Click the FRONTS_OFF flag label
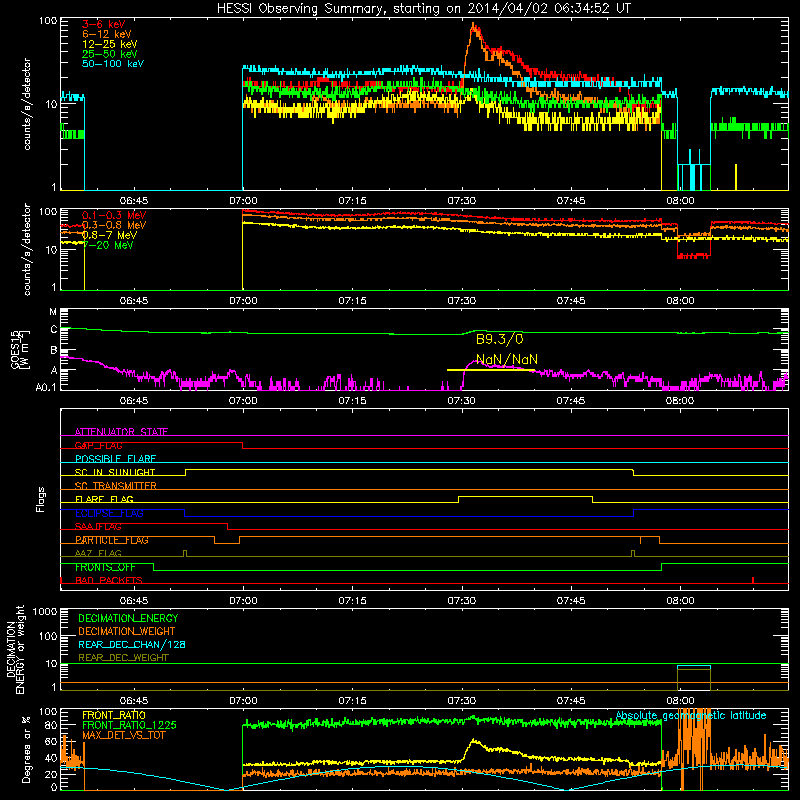800x800 pixels. 105,567
